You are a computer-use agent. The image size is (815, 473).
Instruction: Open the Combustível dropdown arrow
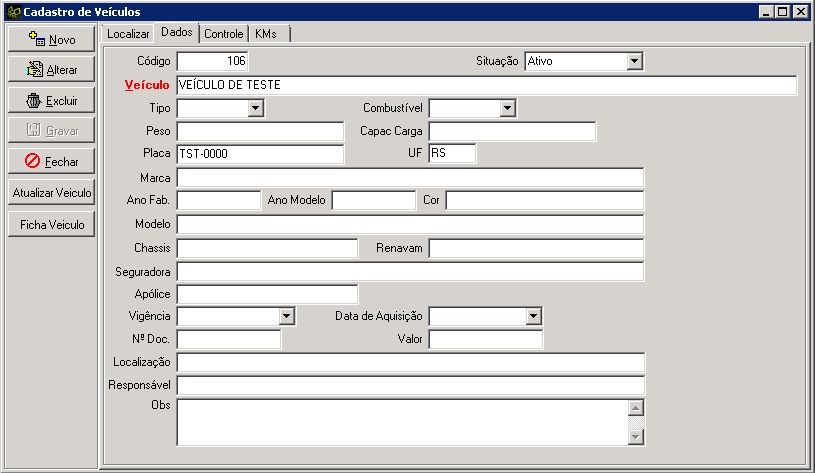[x=507, y=108]
